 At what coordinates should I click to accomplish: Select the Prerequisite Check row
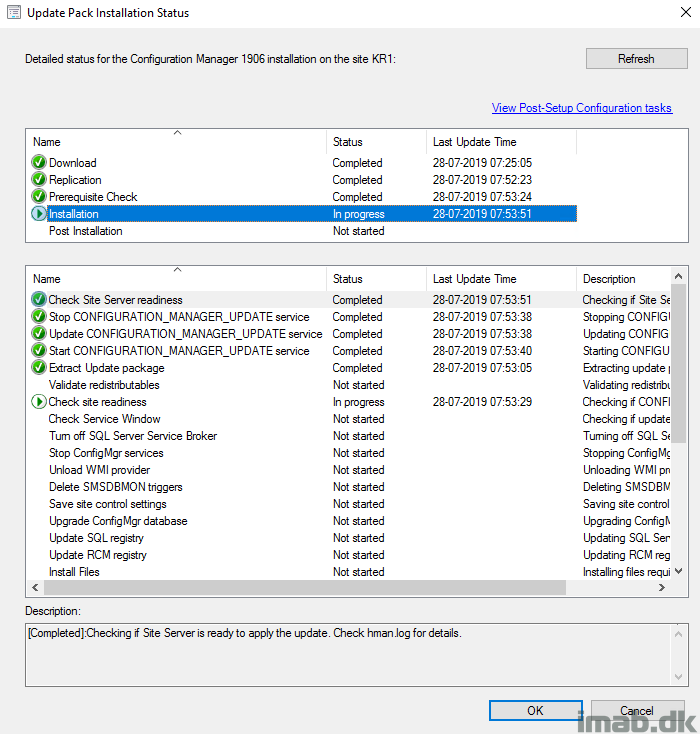302,197
